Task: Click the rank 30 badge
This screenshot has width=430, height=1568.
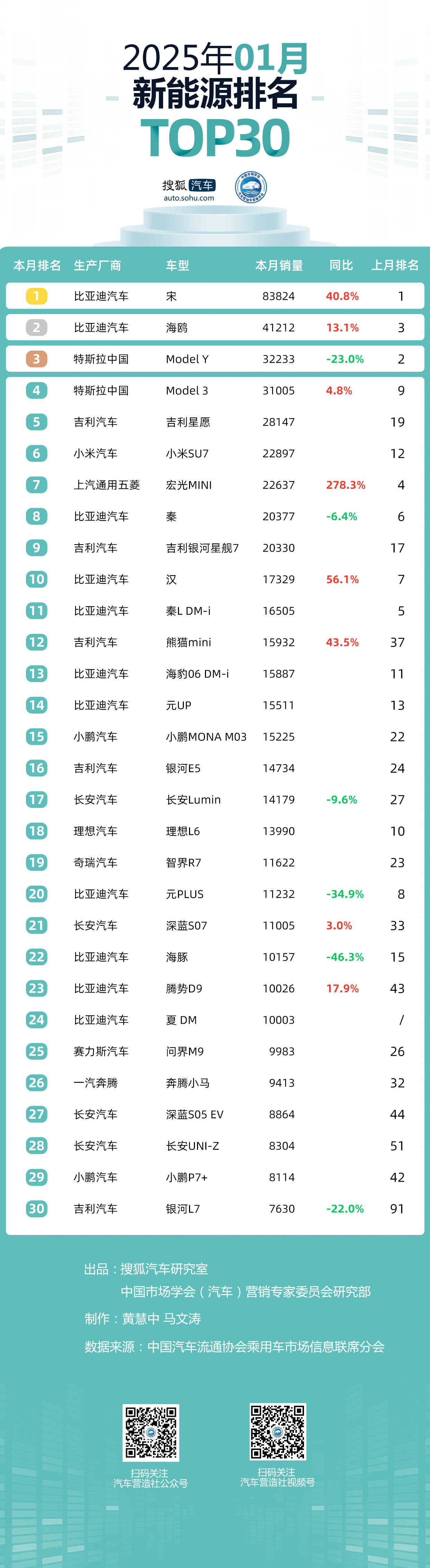Action: (x=37, y=1208)
